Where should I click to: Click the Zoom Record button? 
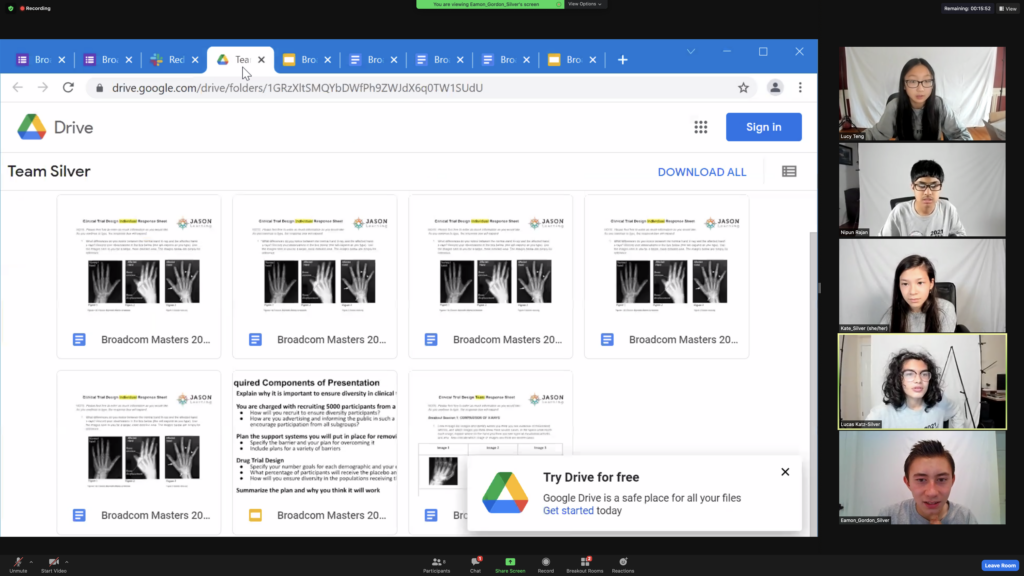(x=545, y=566)
